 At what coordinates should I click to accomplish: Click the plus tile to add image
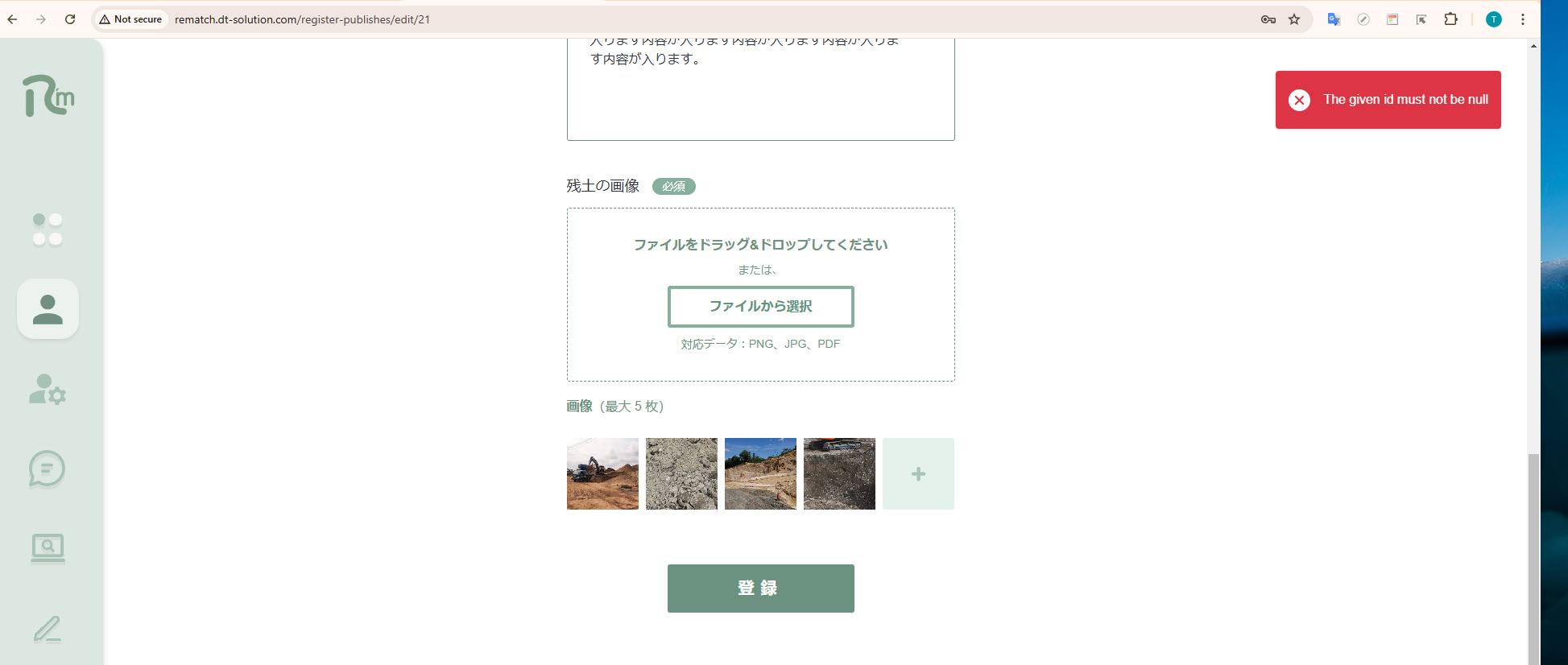[x=918, y=473]
